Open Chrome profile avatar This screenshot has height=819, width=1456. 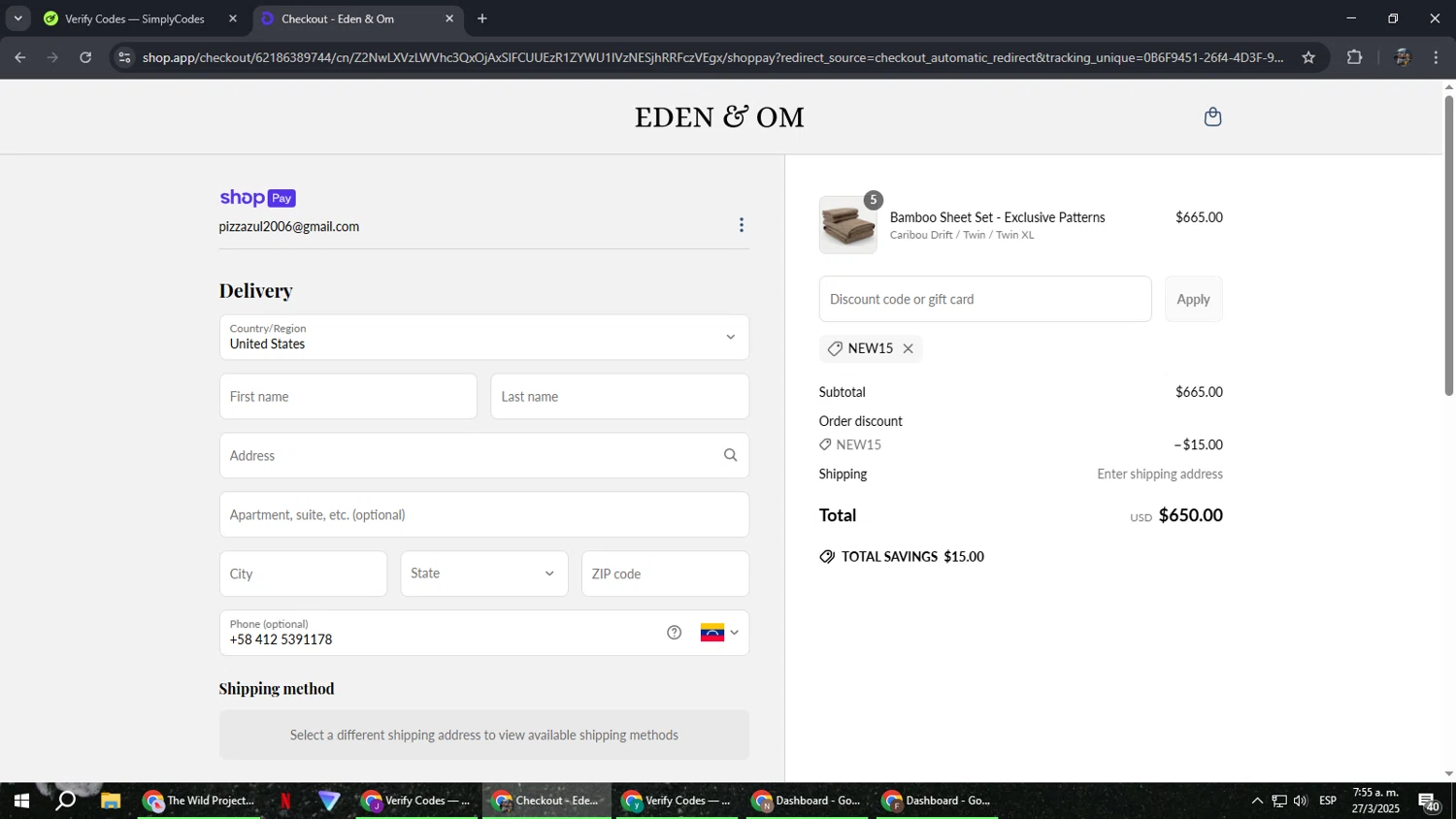1402,57
